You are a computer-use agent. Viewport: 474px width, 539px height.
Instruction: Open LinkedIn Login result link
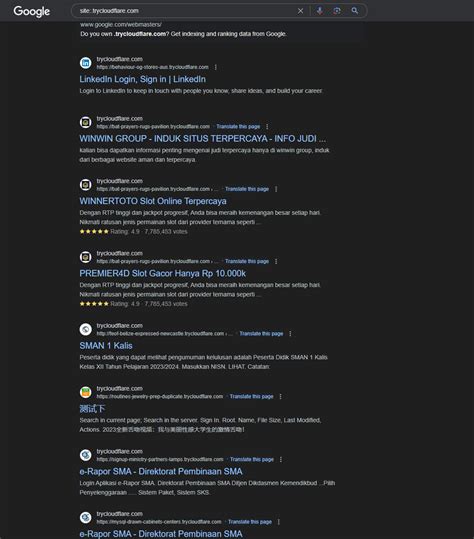(x=143, y=79)
